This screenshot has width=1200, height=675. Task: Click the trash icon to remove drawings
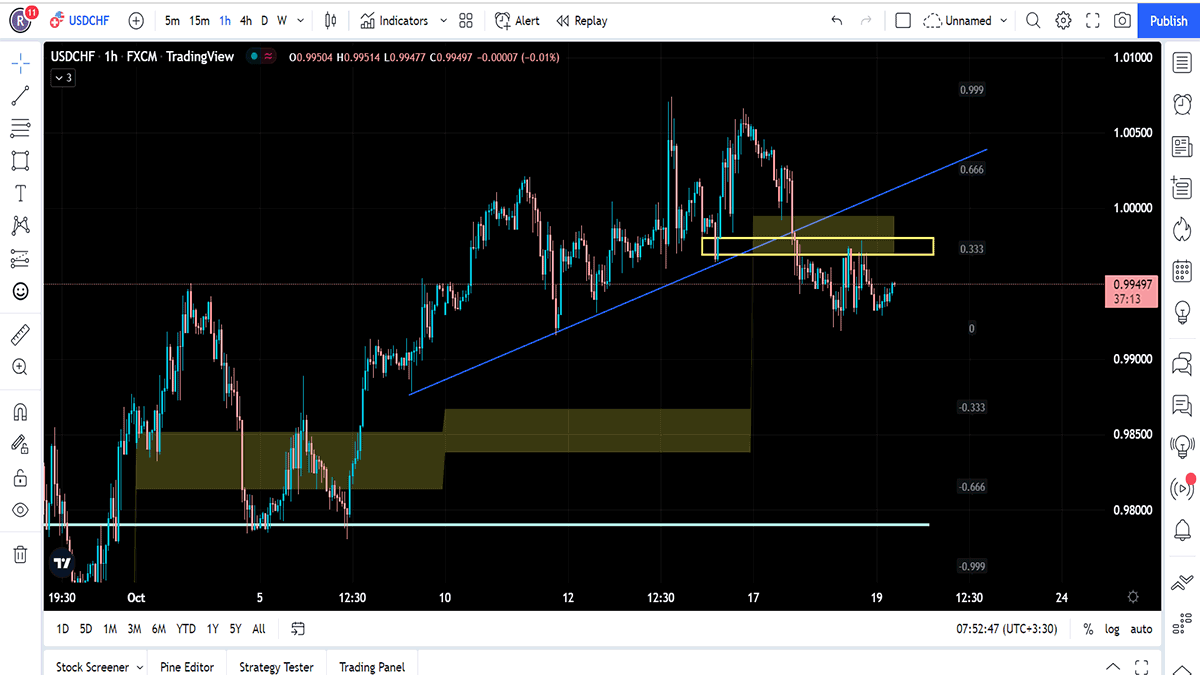pos(20,554)
